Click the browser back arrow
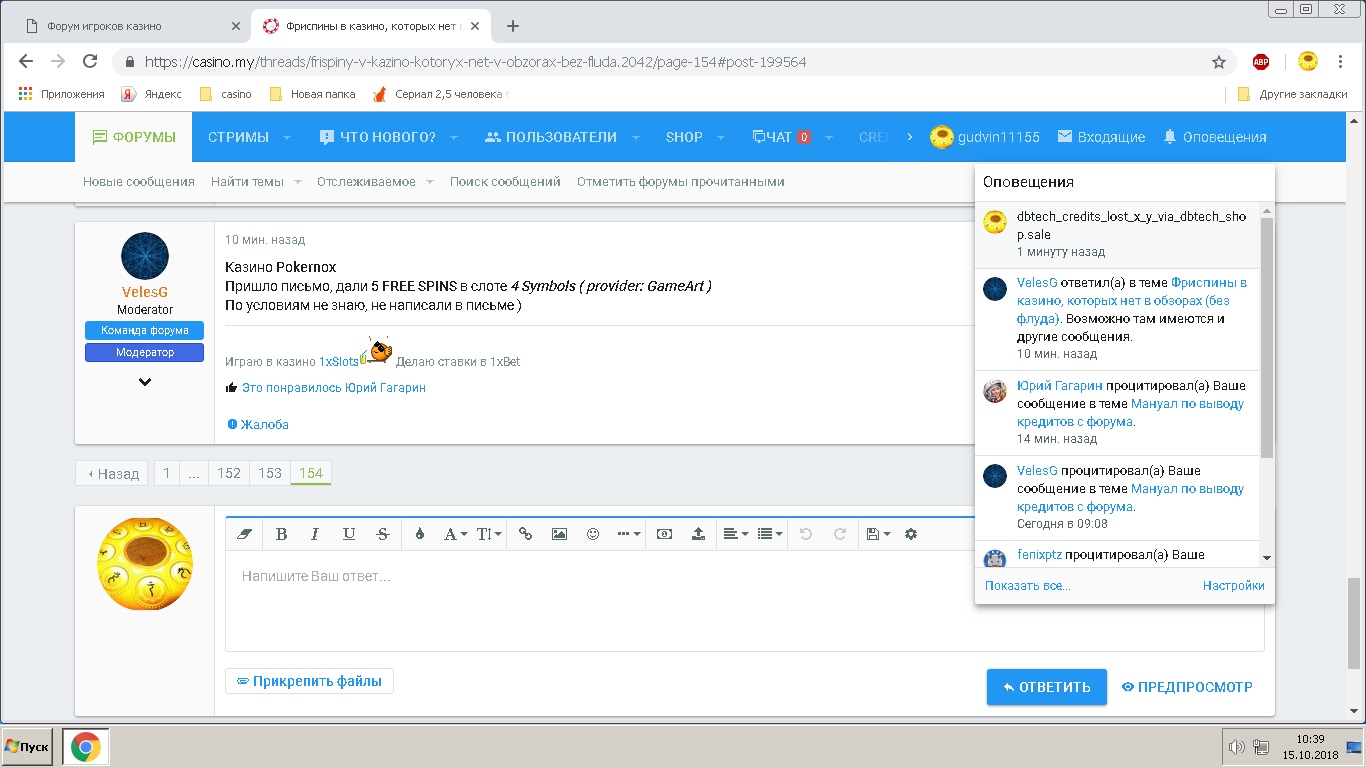Image resolution: width=1366 pixels, height=768 pixels. point(26,62)
